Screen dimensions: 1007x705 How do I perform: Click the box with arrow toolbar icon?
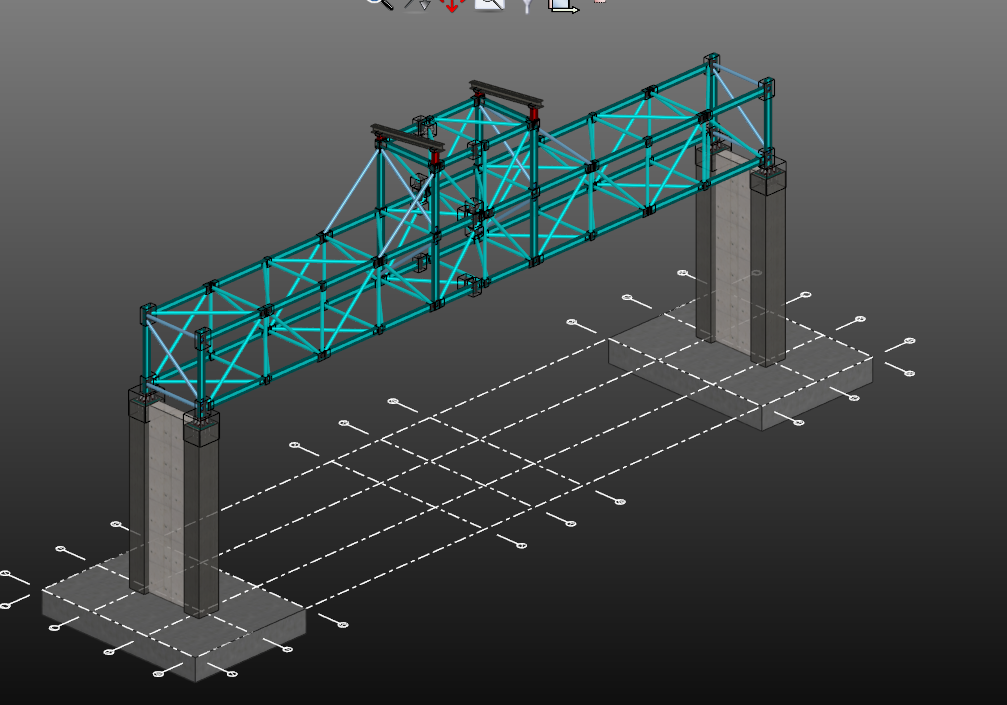[x=563, y=4]
